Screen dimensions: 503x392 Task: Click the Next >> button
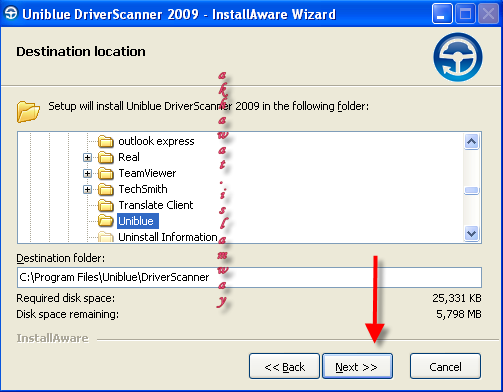357,366
